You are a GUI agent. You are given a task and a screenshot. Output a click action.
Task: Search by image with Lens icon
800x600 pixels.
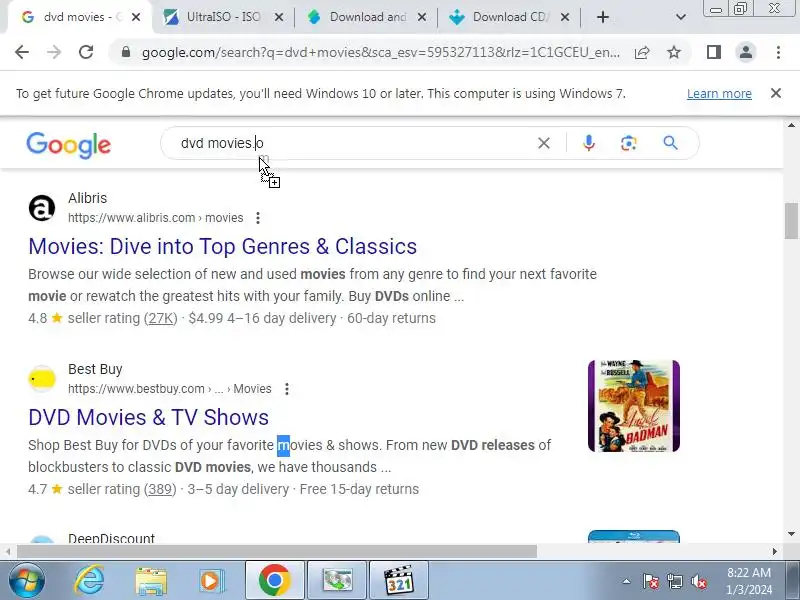[x=629, y=143]
